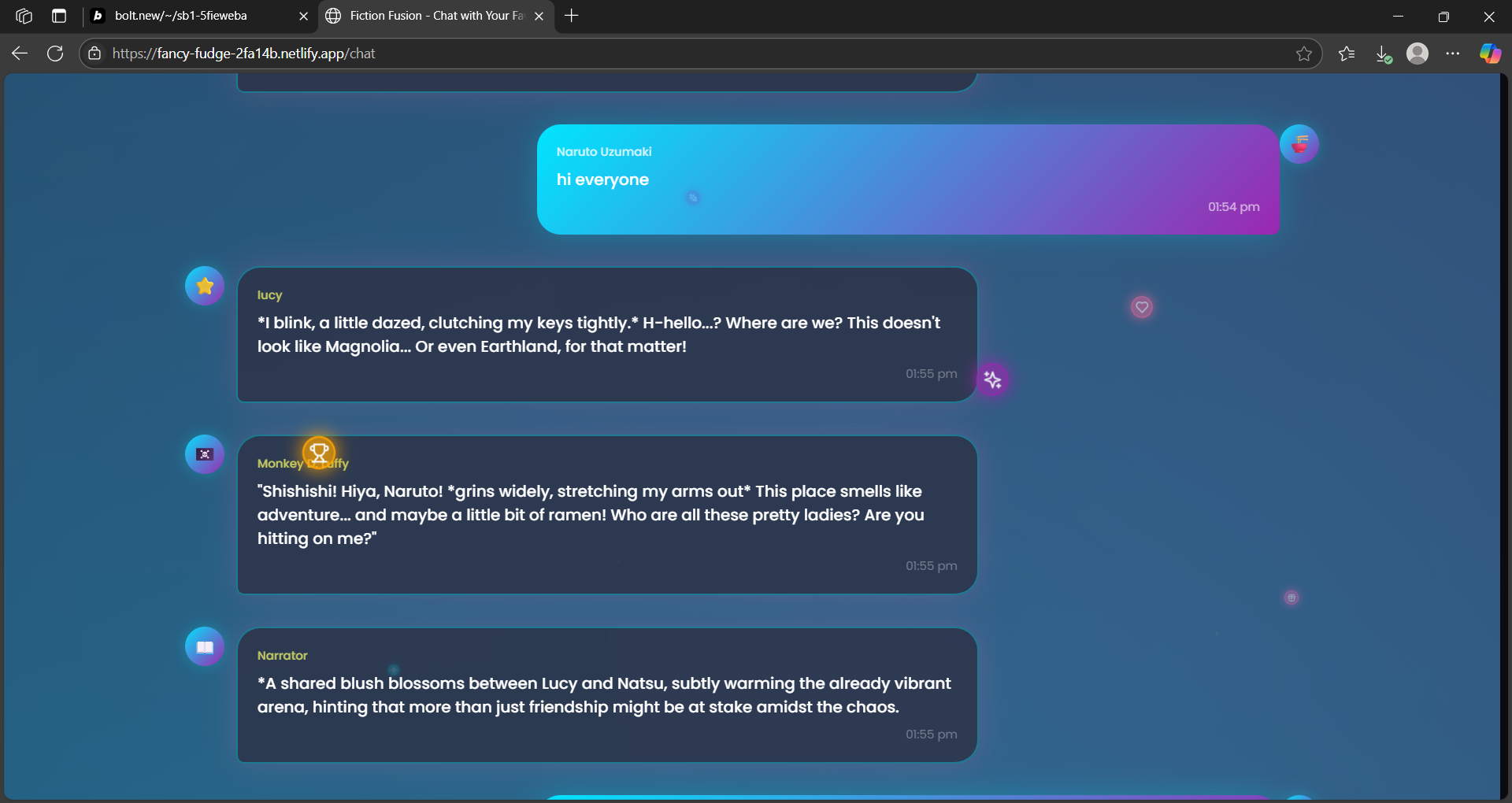Click Lucy's star avatar icon

coord(205,286)
